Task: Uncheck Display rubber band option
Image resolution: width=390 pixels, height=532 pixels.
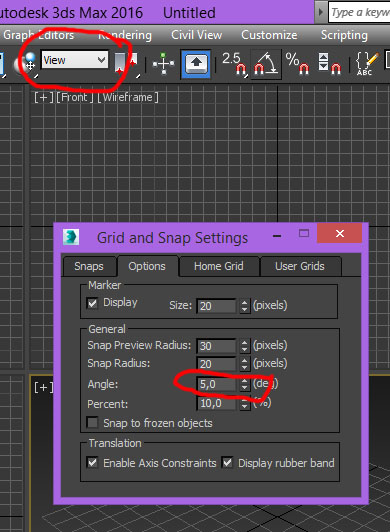Action: tap(227, 463)
